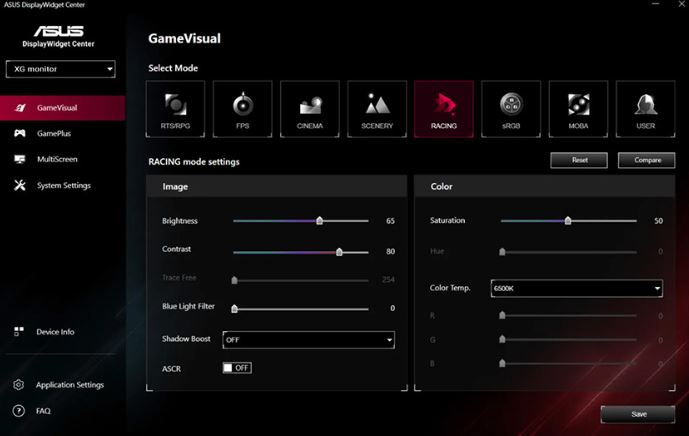This screenshot has width=689, height=436.
Task: Click the Reset button
Action: [579, 160]
